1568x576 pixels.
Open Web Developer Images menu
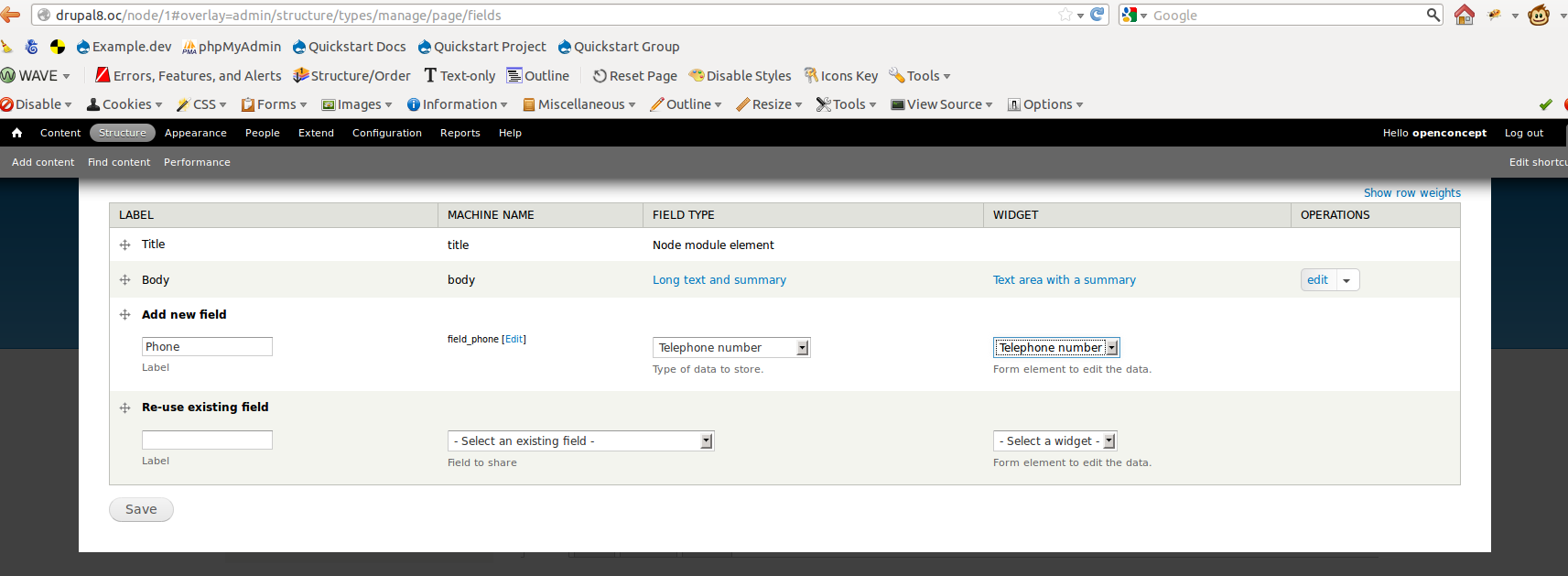point(357,104)
